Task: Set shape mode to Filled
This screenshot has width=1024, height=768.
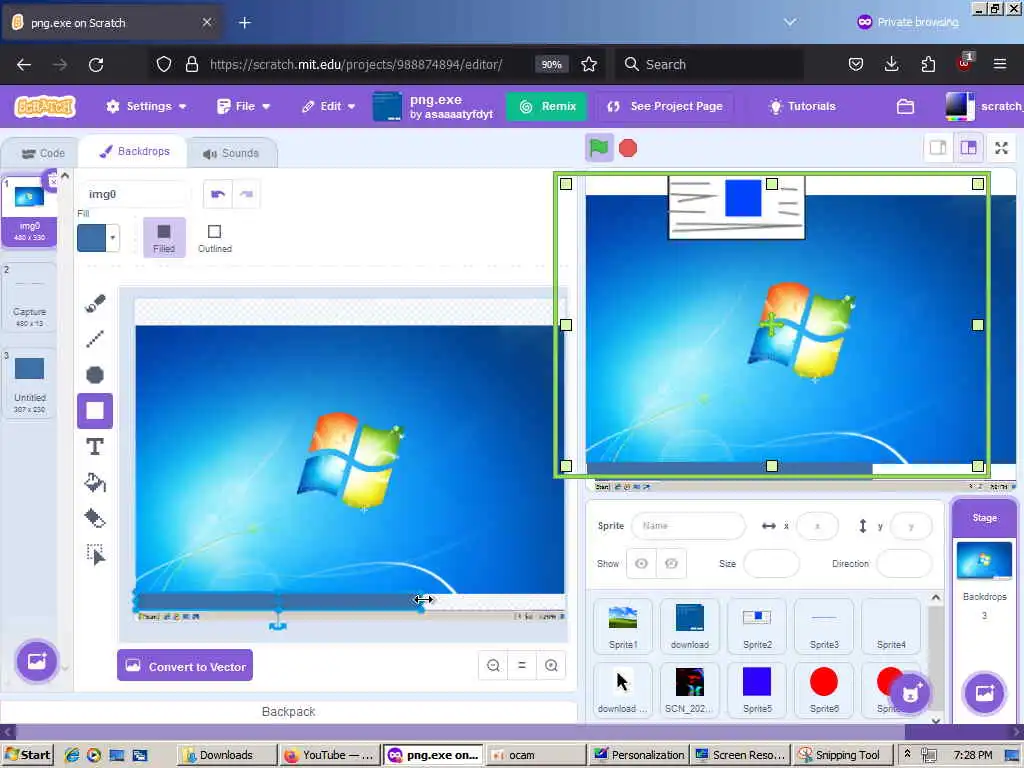Action: pos(164,238)
